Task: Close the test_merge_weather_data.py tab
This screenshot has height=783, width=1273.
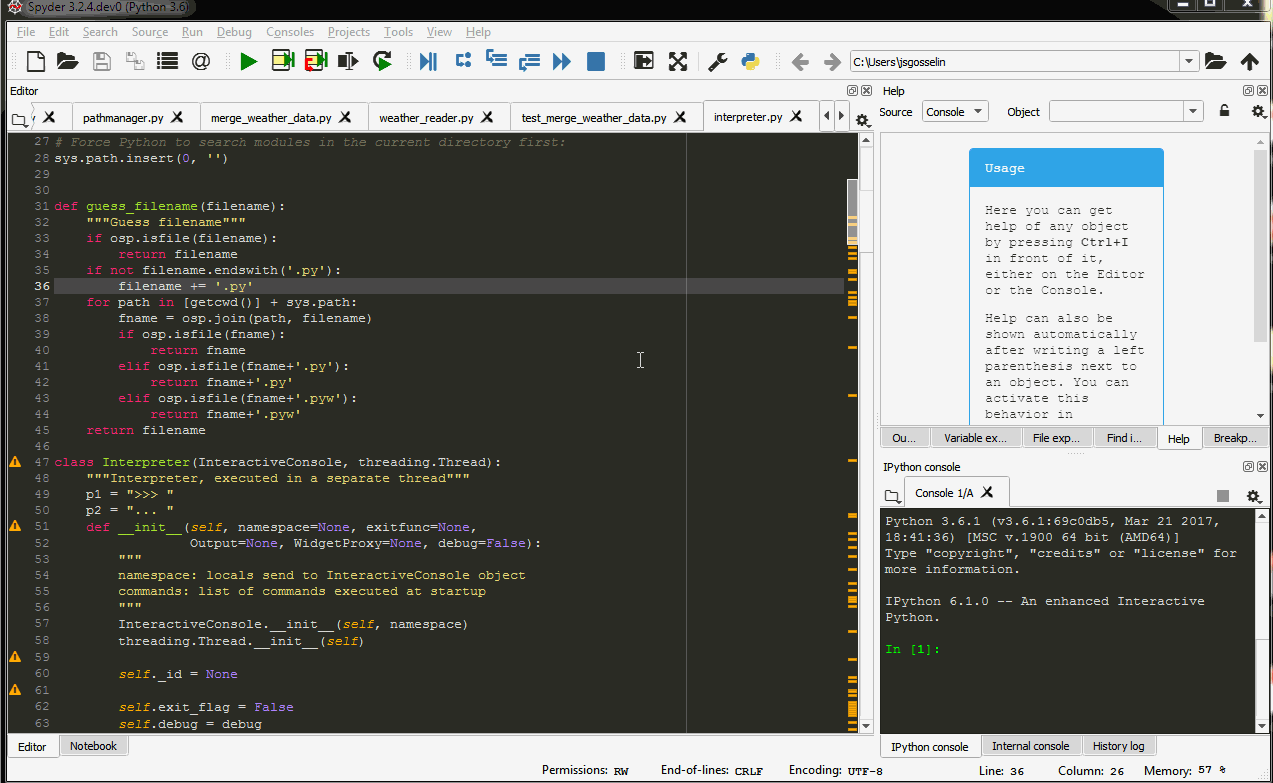Action: point(682,117)
